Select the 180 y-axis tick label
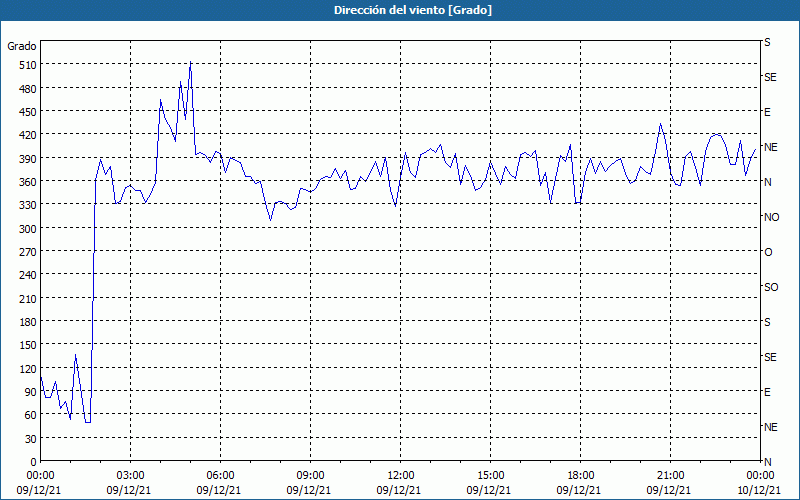The image size is (800, 500). (28, 321)
